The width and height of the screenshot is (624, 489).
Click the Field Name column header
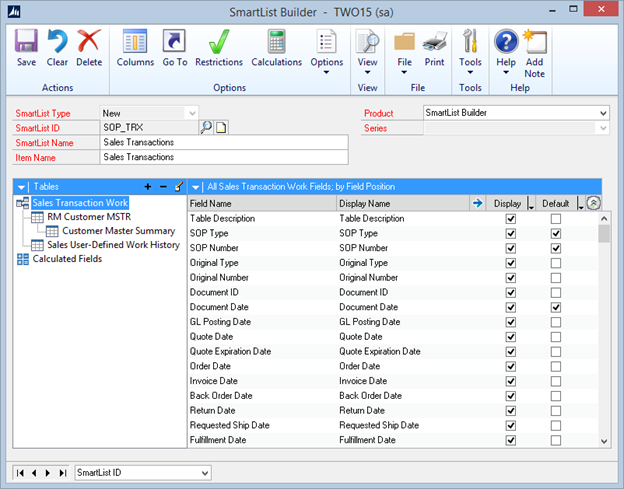coord(262,204)
